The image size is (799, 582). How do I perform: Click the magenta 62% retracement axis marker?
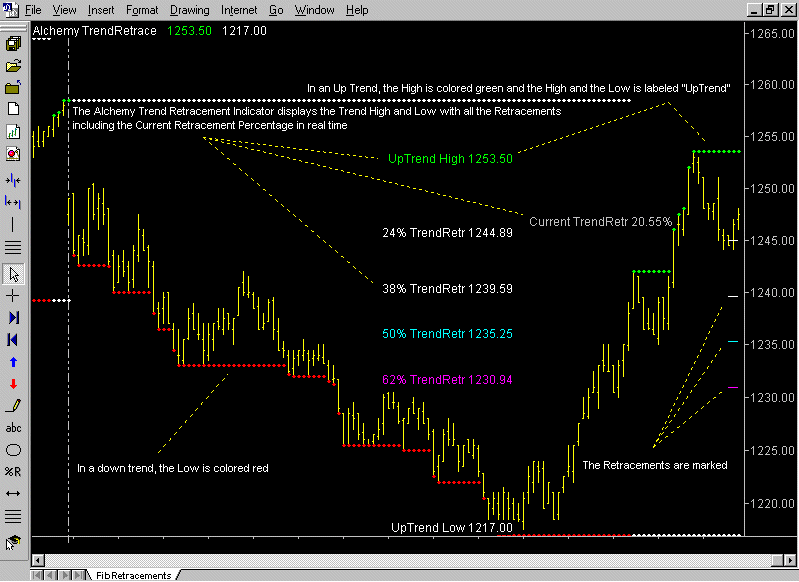point(733,388)
